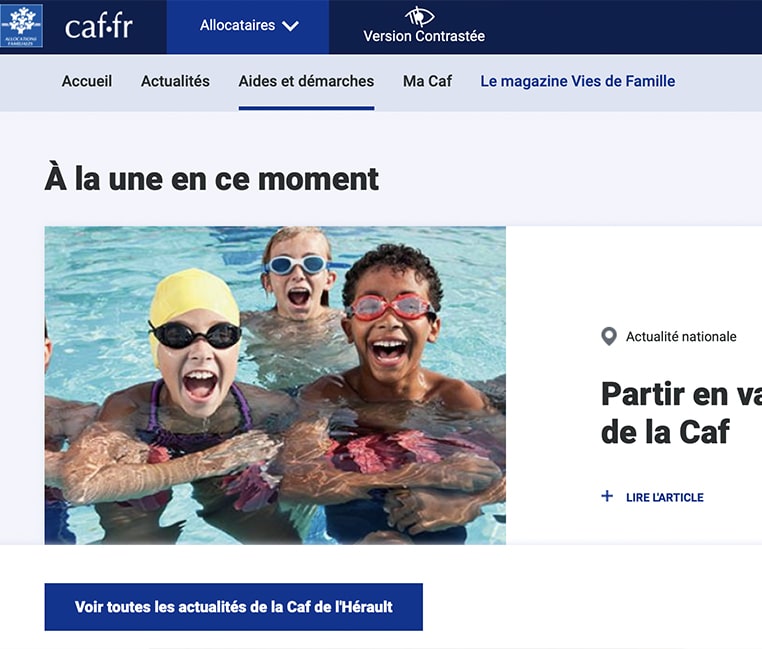
Task: Open the Actualités menu item
Action: click(175, 81)
